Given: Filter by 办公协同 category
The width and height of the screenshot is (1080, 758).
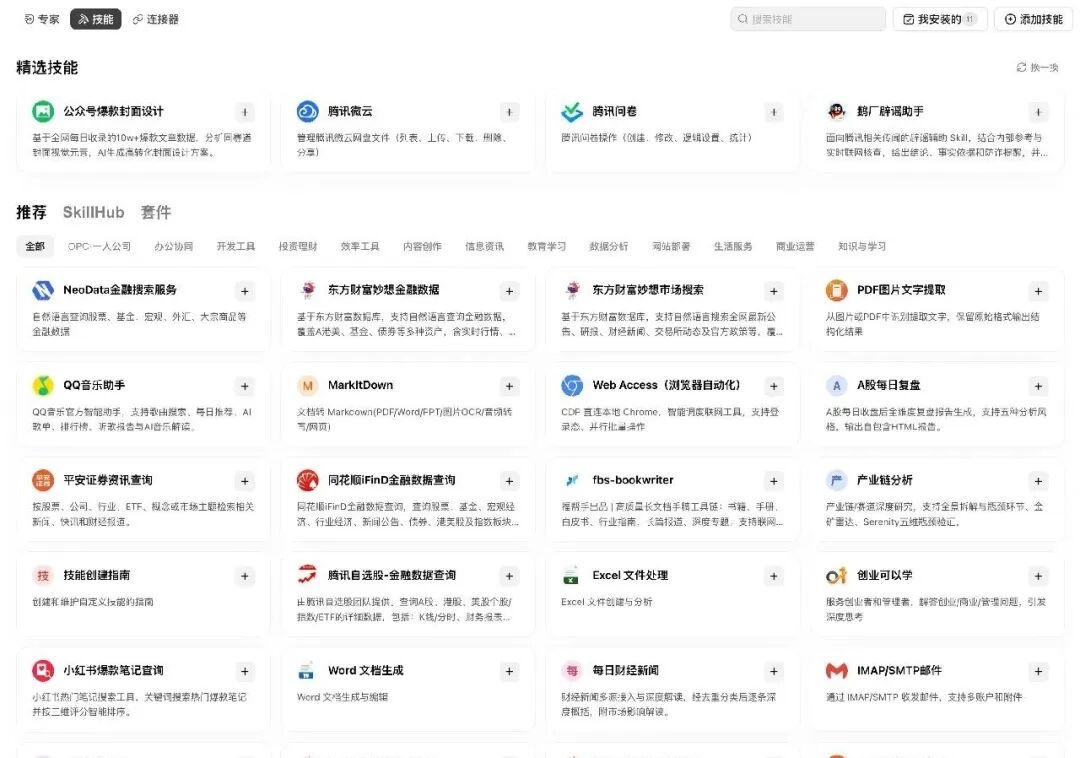Looking at the screenshot, I should tap(174, 246).
